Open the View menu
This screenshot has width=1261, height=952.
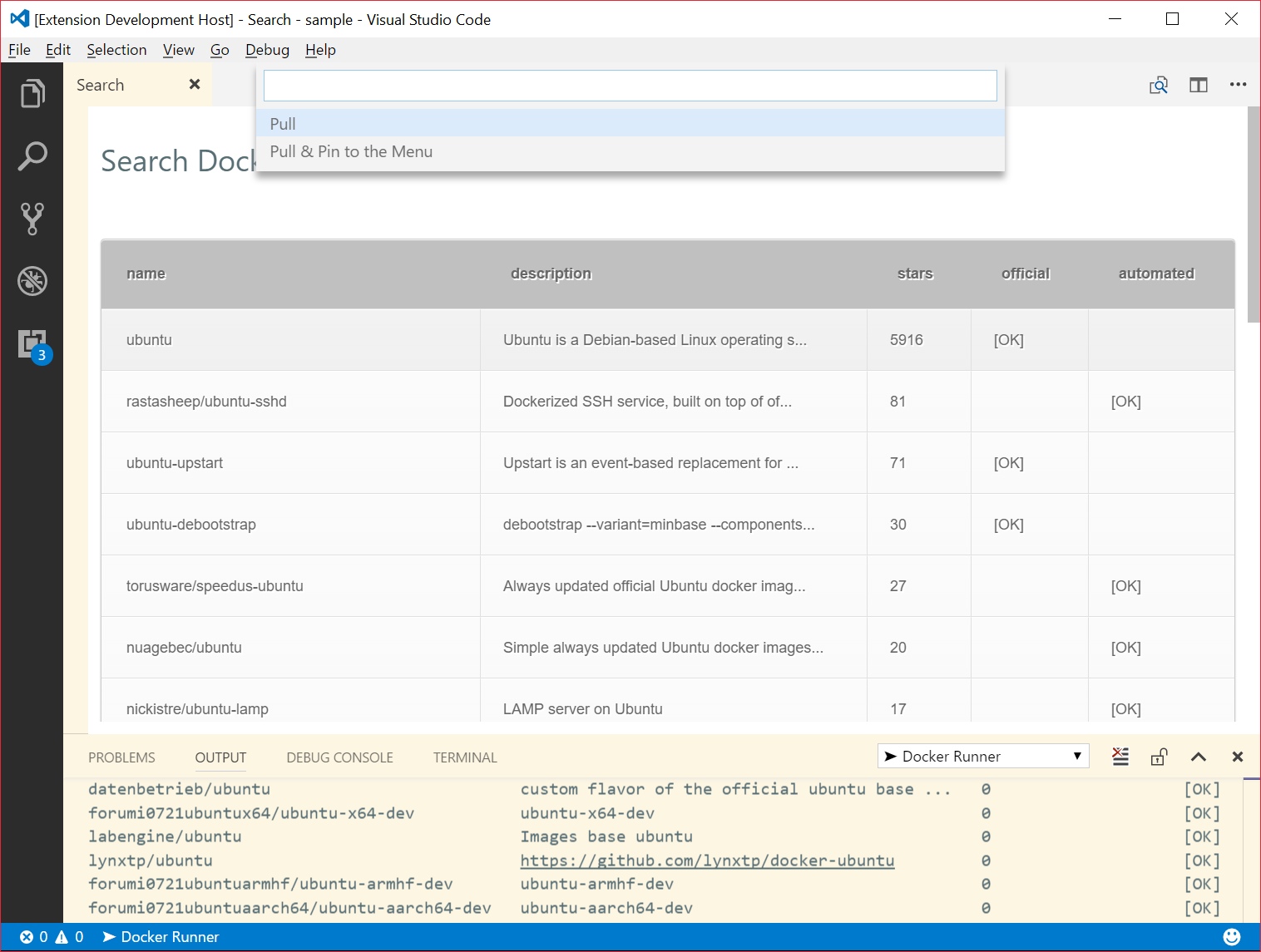pos(179,50)
